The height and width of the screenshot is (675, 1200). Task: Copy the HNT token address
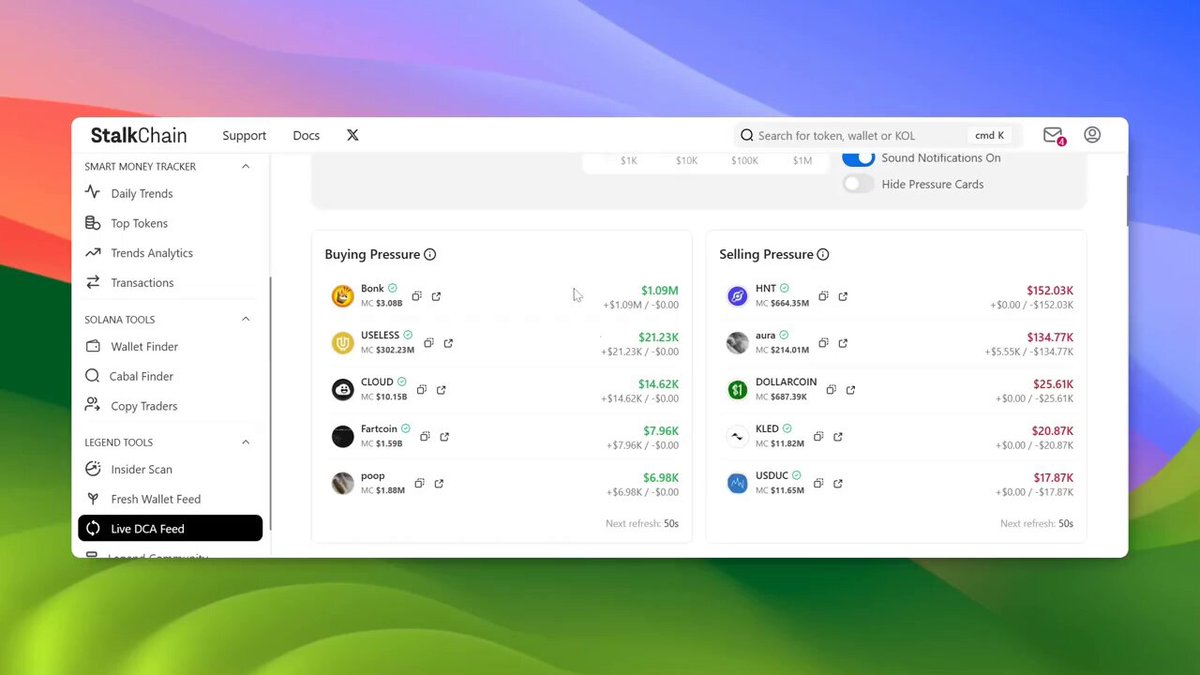(x=824, y=296)
